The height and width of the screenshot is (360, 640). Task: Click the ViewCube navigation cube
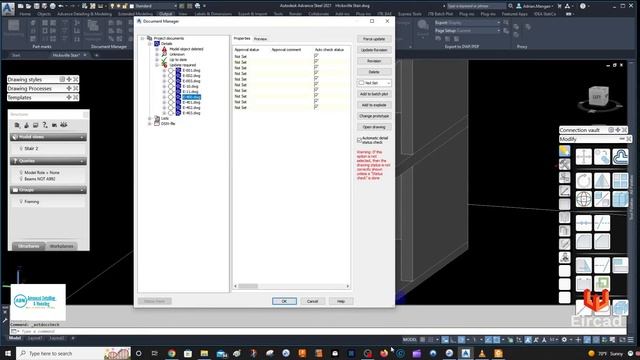[x=598, y=97]
